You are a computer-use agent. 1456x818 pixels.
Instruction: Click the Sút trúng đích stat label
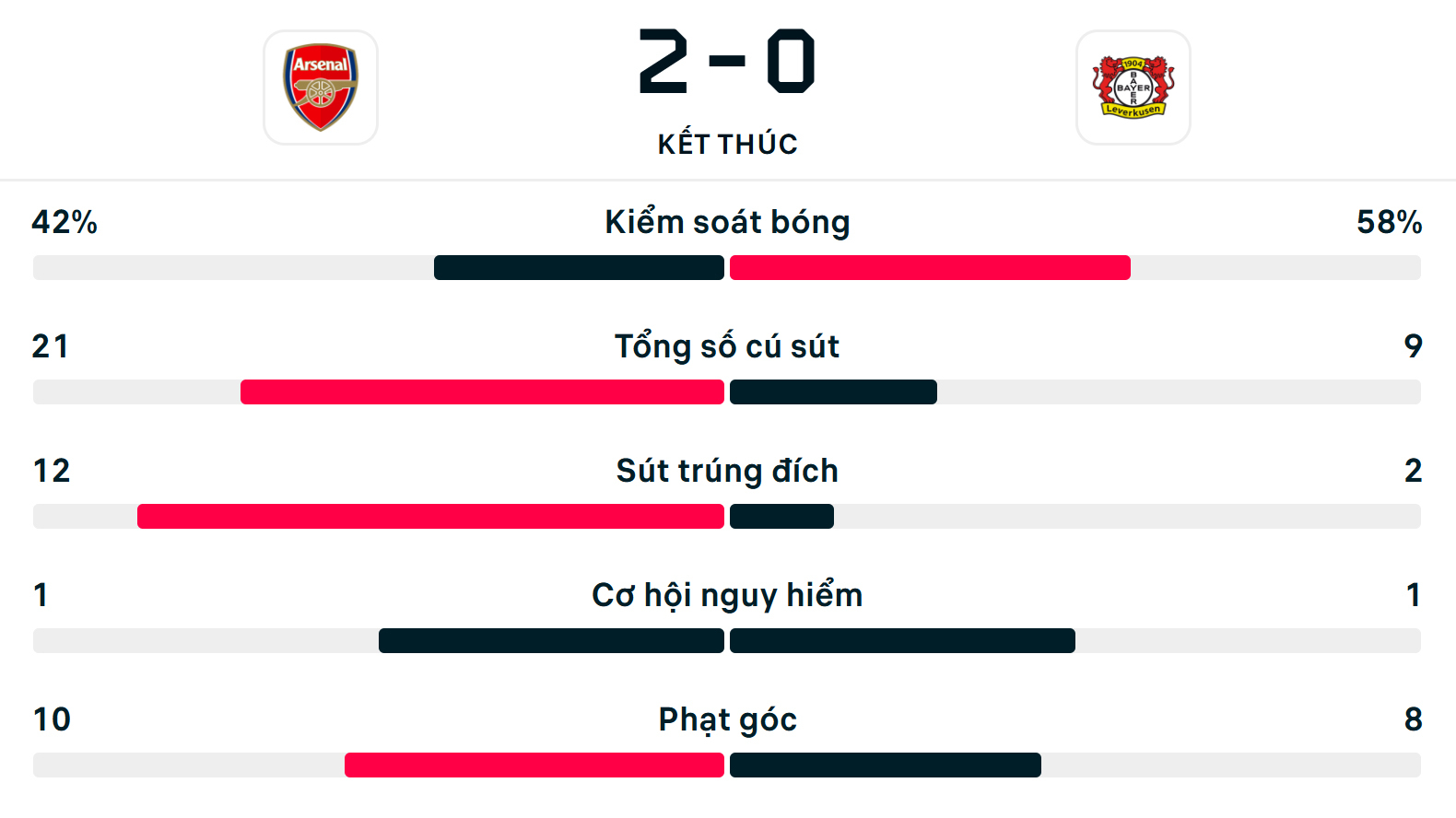727,471
